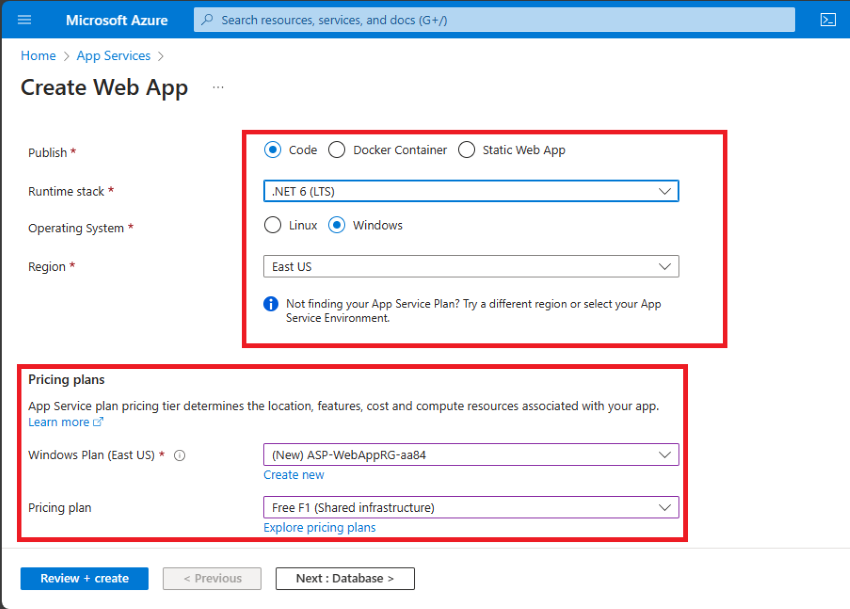
Task: Click the Microsoft Azure logo
Action: point(116,19)
